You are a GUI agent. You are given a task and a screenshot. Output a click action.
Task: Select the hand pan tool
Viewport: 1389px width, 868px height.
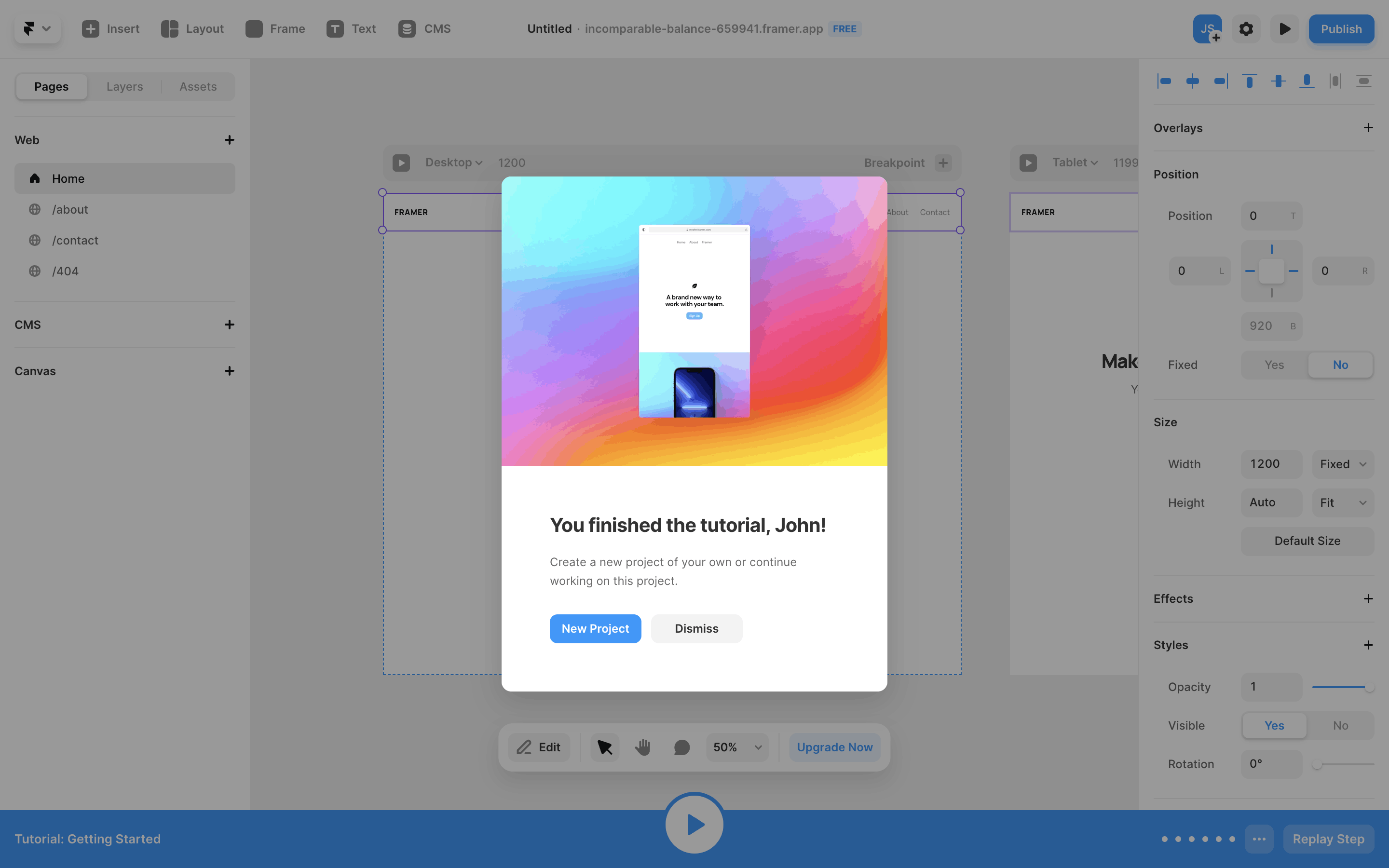click(x=643, y=747)
